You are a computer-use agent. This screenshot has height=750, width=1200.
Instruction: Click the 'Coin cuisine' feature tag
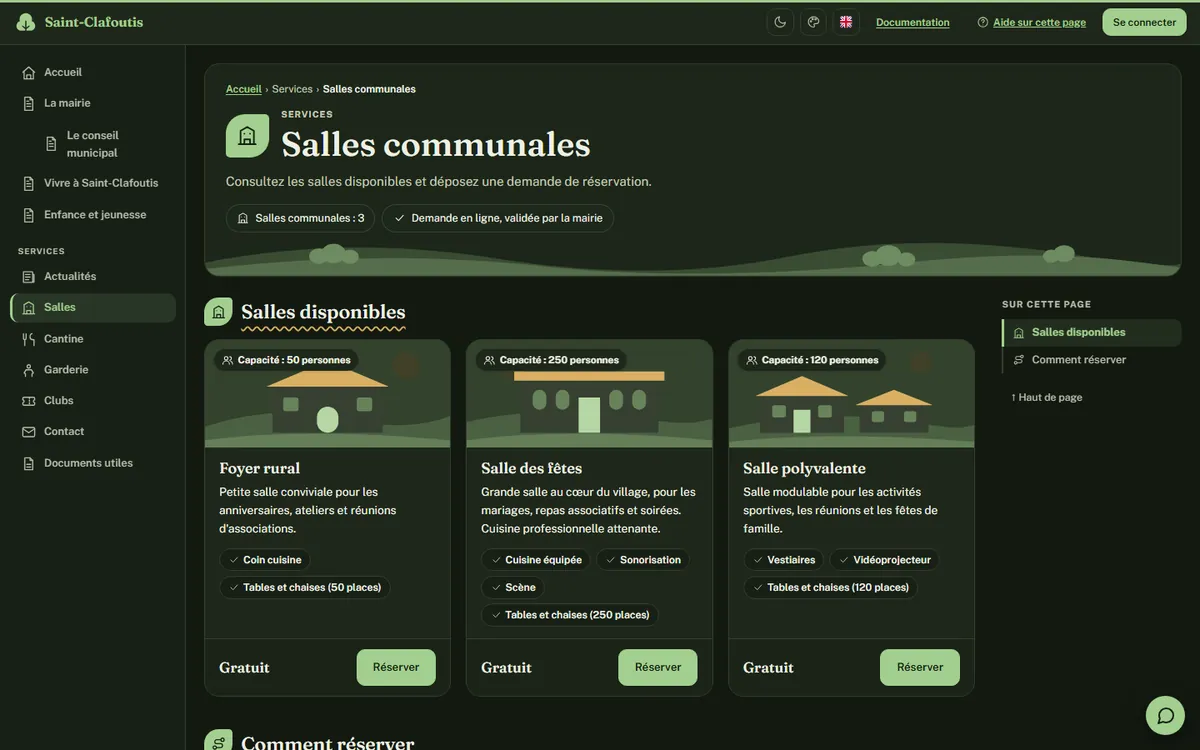tap(265, 560)
